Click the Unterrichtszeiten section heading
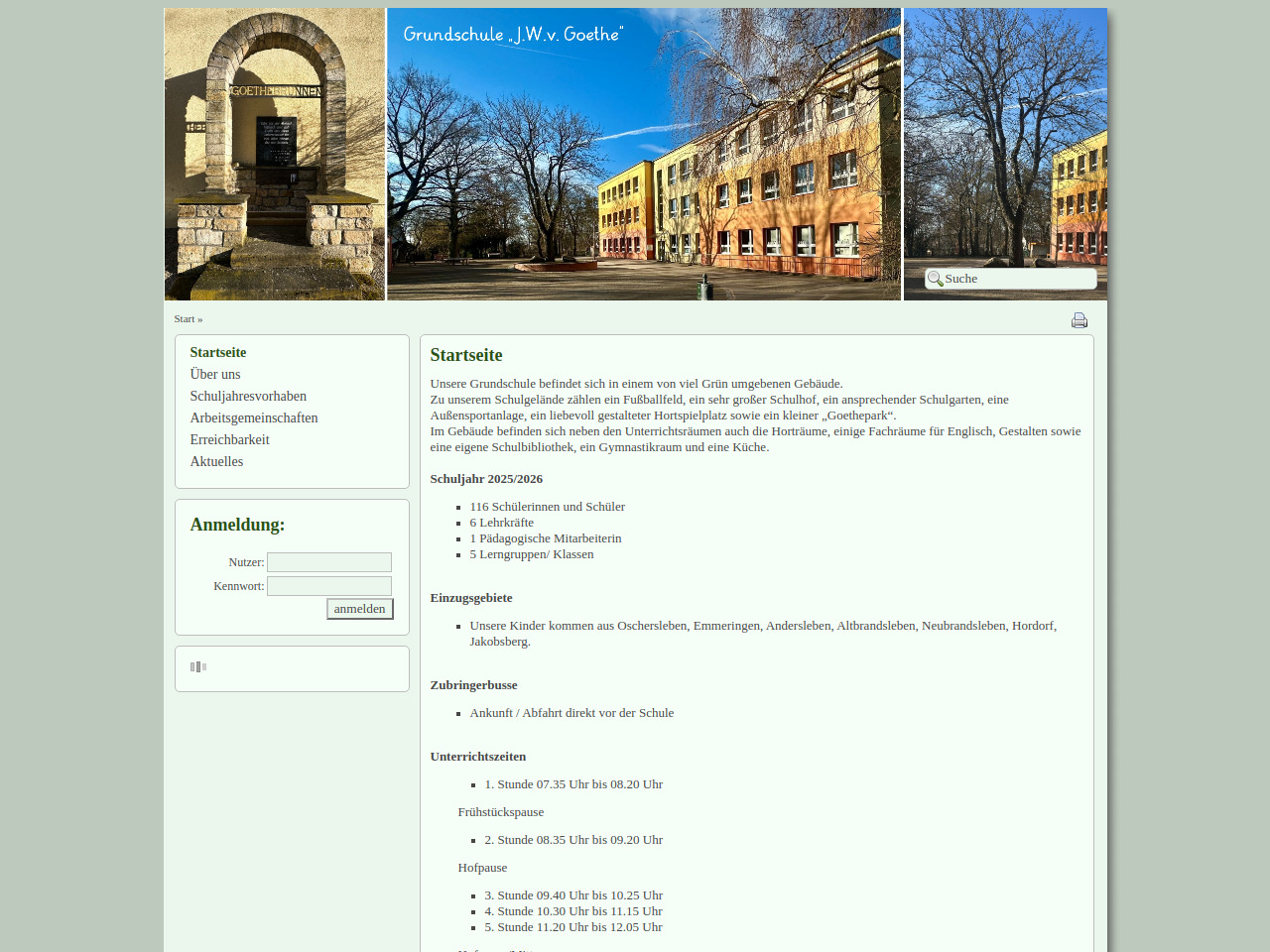Viewport: 1270px width, 952px height. [478, 757]
